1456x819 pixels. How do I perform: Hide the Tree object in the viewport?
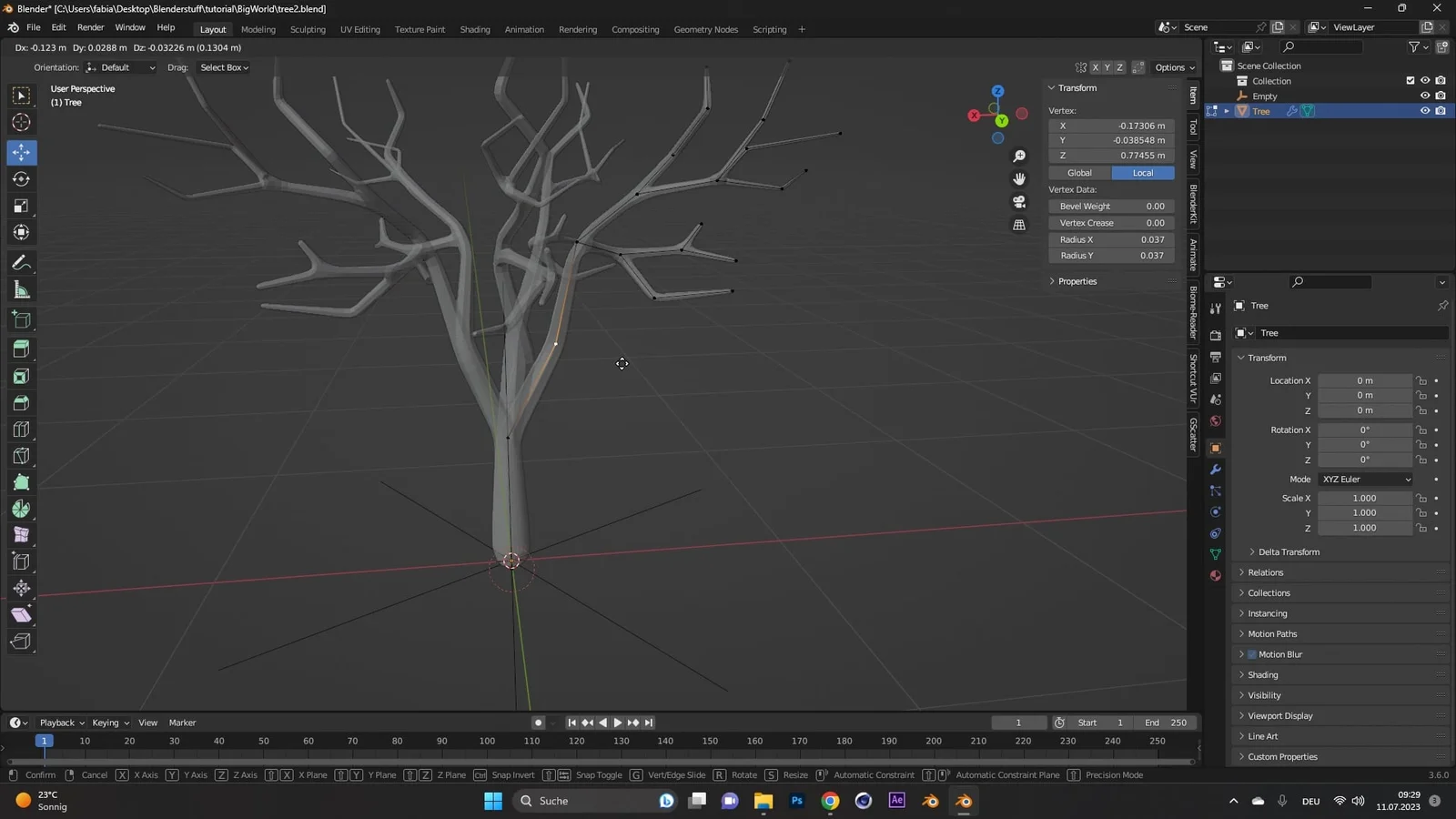1425,110
